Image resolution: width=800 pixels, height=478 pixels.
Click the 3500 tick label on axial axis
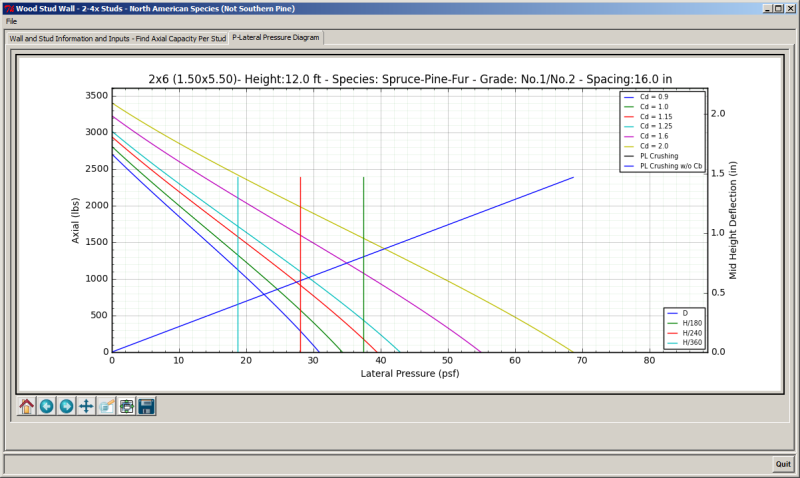[96, 95]
